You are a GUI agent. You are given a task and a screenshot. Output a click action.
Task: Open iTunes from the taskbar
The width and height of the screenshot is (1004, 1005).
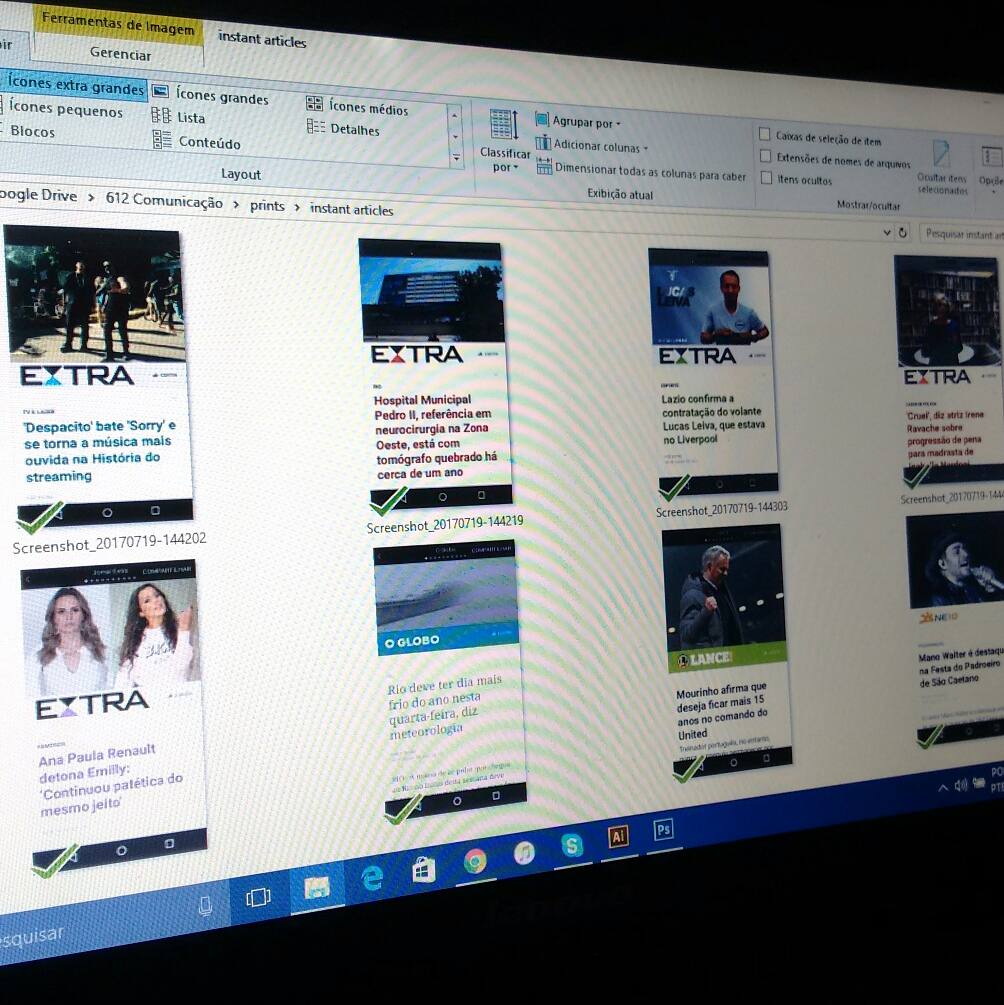(x=524, y=853)
